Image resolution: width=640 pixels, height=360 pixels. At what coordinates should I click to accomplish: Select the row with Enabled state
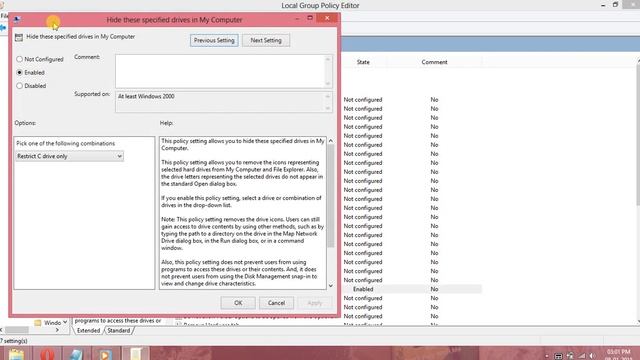point(411,289)
